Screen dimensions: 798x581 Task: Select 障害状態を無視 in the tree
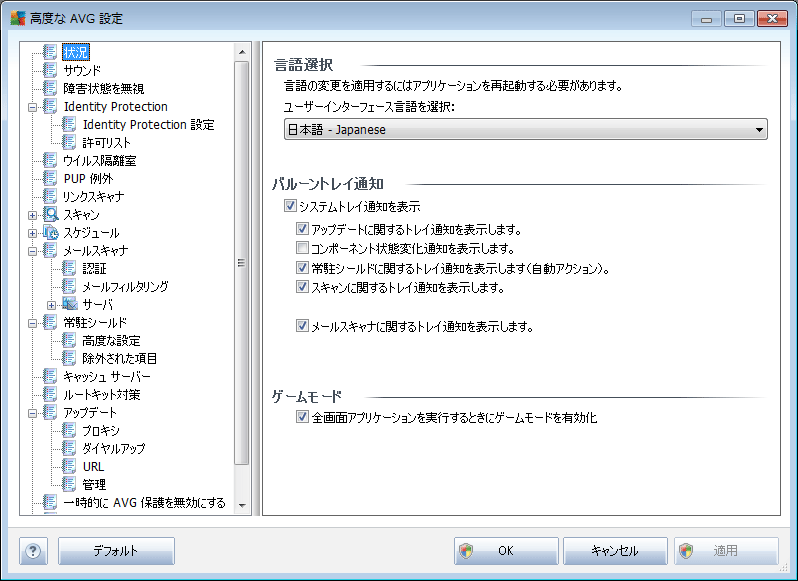pos(104,89)
